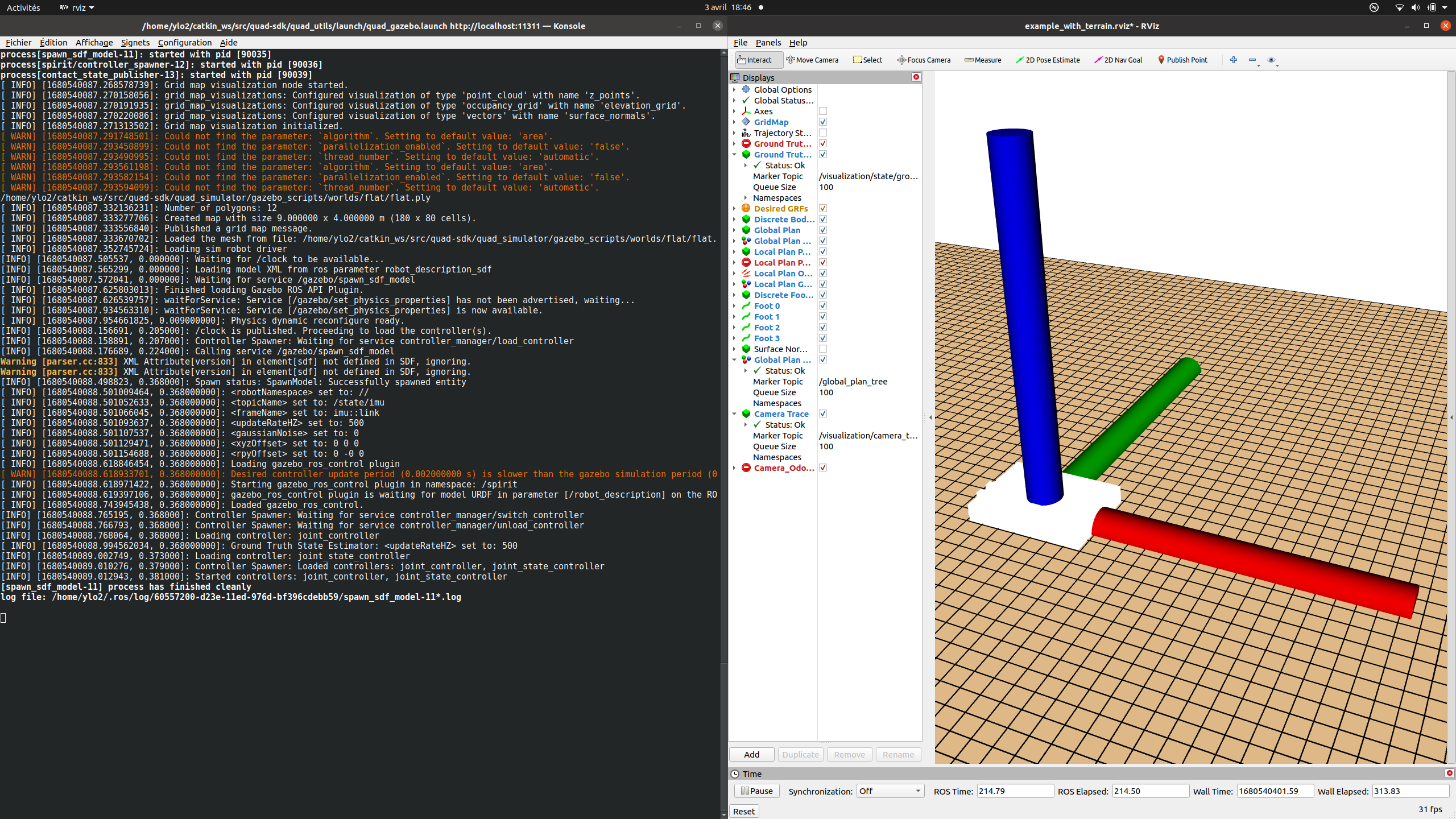Click the Add display button
This screenshot has width=1456, height=819.
click(x=751, y=754)
